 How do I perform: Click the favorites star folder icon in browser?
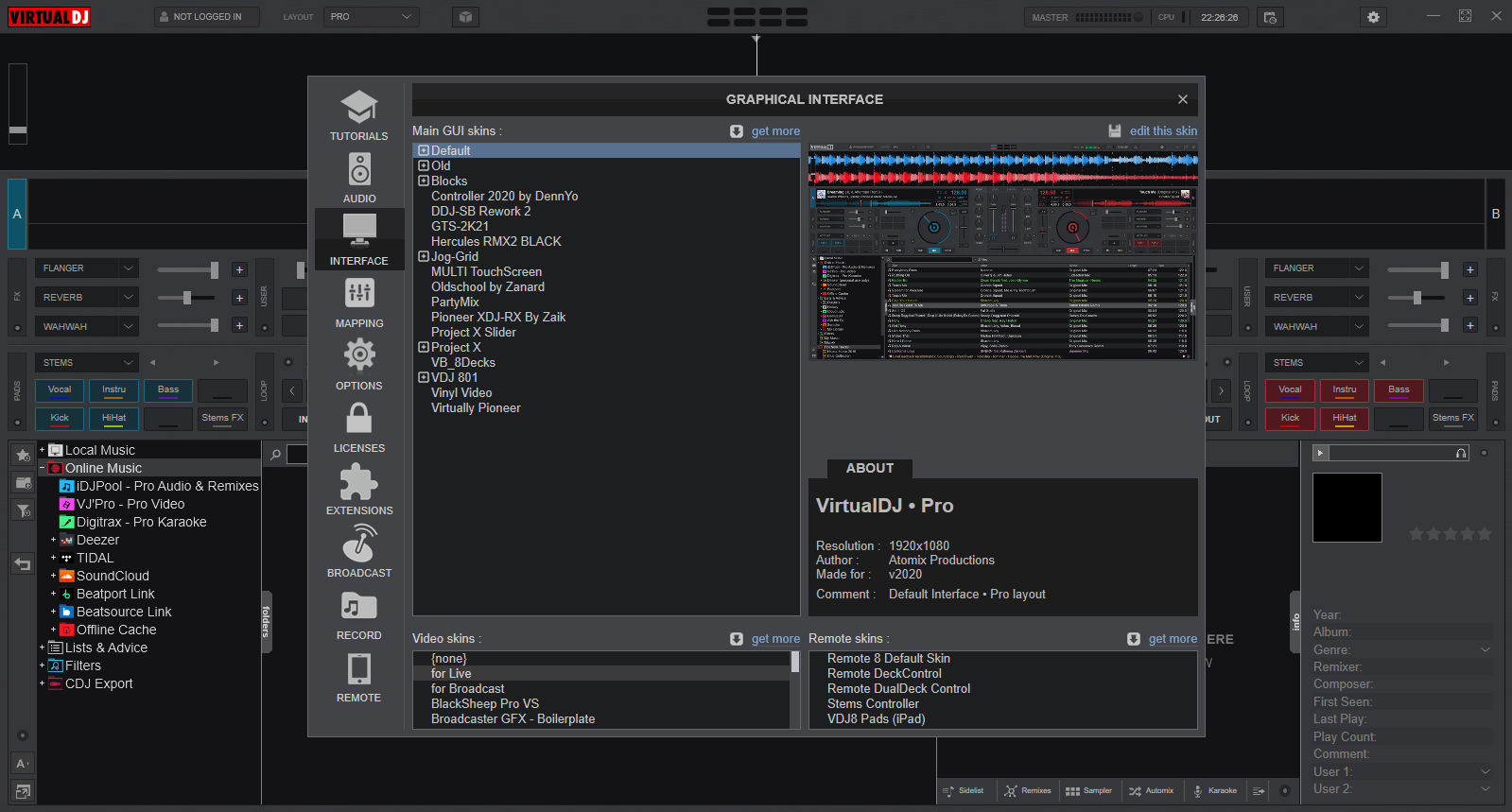[x=23, y=456]
